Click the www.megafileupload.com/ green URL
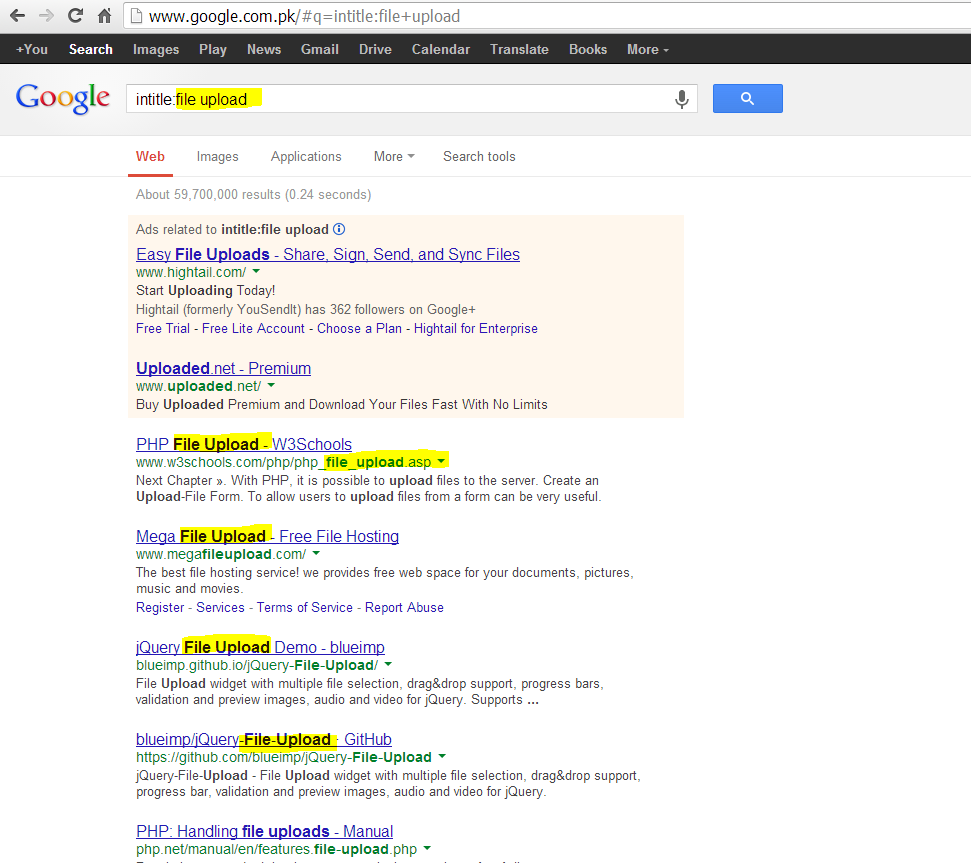Screen dimensions: 971x863 pyautogui.click(x=221, y=554)
